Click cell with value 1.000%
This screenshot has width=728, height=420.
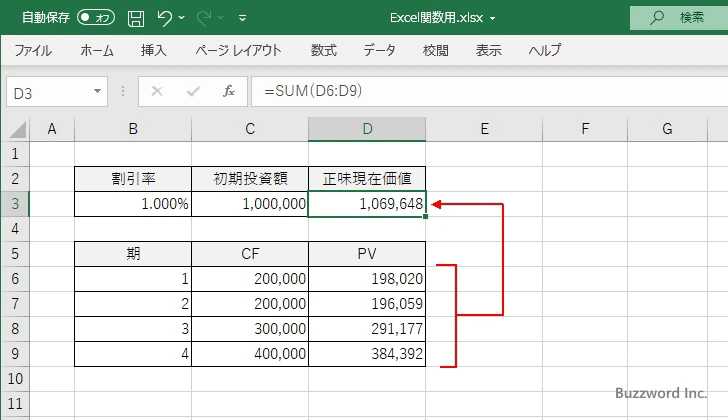[x=133, y=204]
